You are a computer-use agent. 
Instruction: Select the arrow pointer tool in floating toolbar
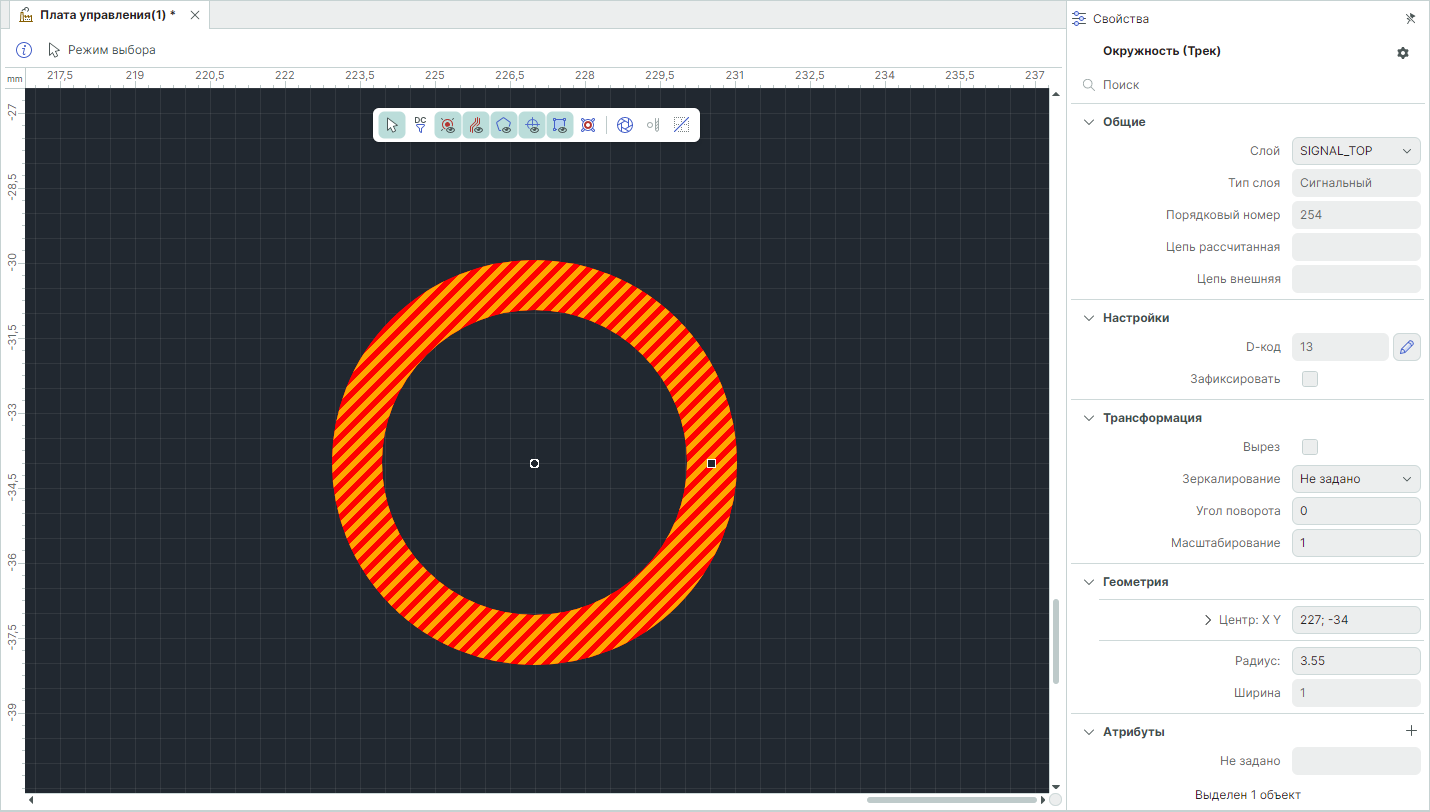(x=392, y=125)
